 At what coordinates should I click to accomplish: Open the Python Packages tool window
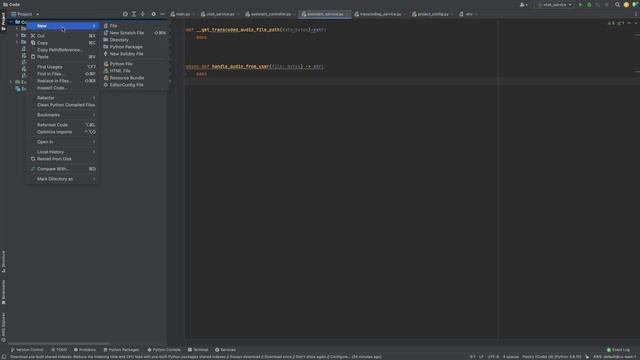[x=121, y=350]
